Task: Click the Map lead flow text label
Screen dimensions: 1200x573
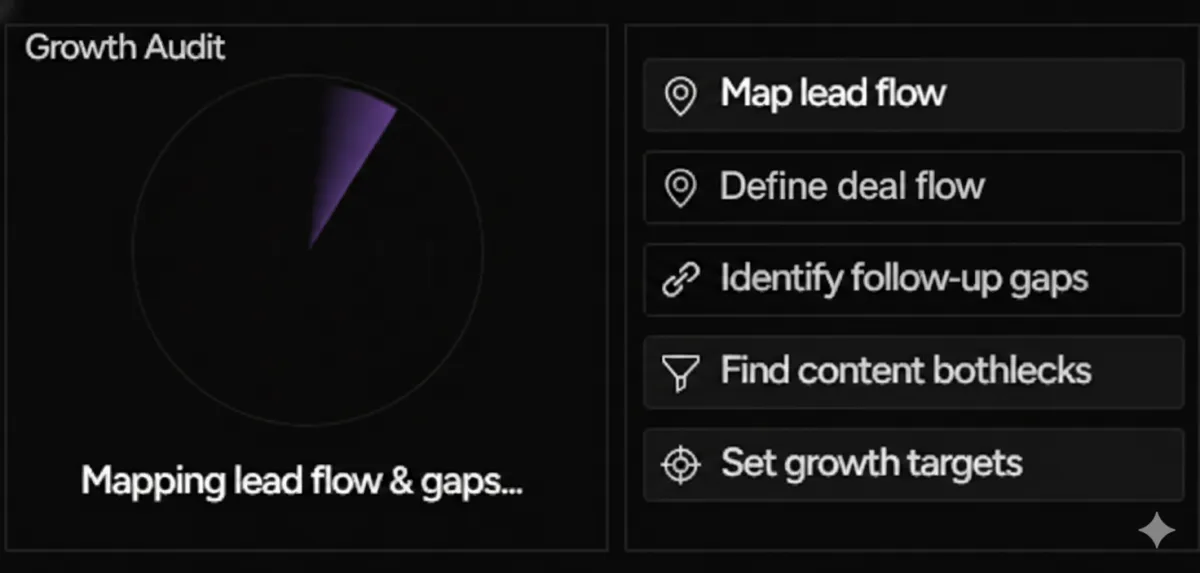Action: click(x=832, y=94)
